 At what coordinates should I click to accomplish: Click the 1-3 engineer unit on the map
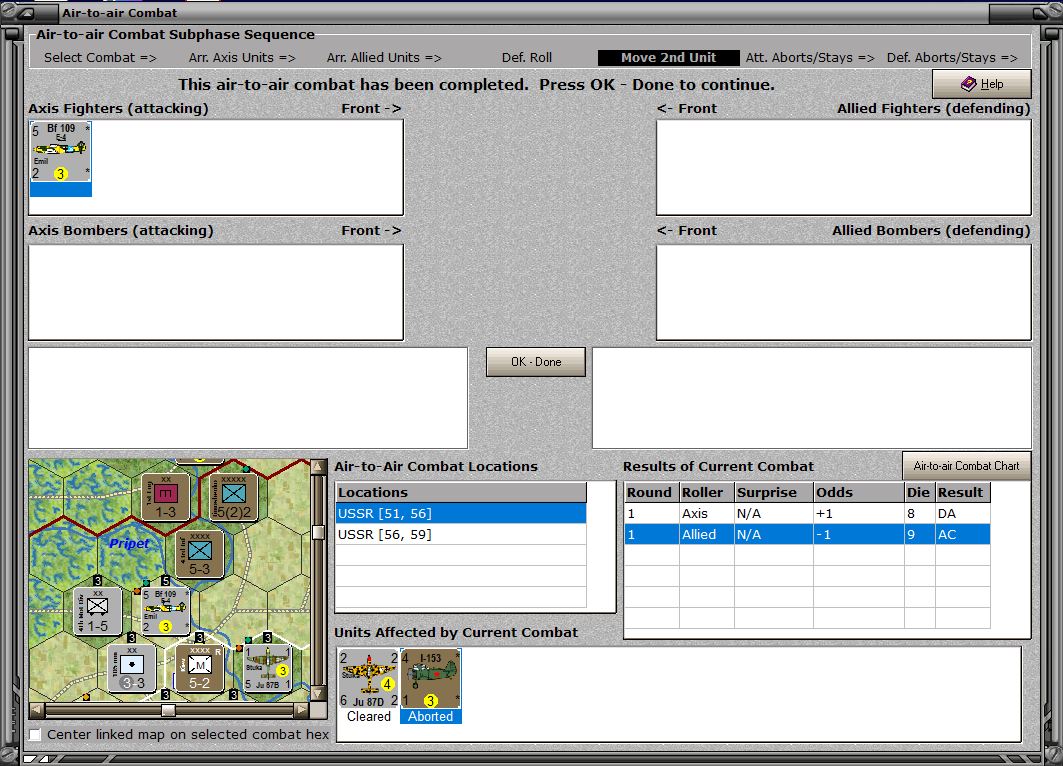pos(165,497)
